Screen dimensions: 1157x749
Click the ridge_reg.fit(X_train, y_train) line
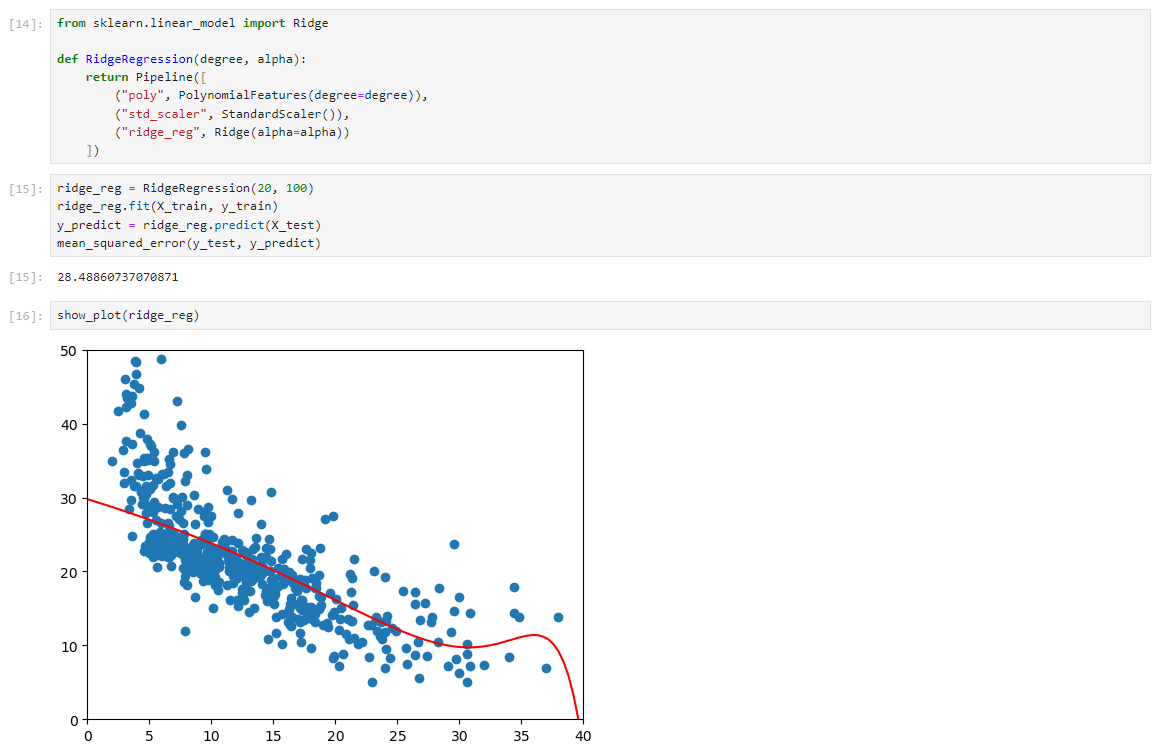tap(167, 207)
